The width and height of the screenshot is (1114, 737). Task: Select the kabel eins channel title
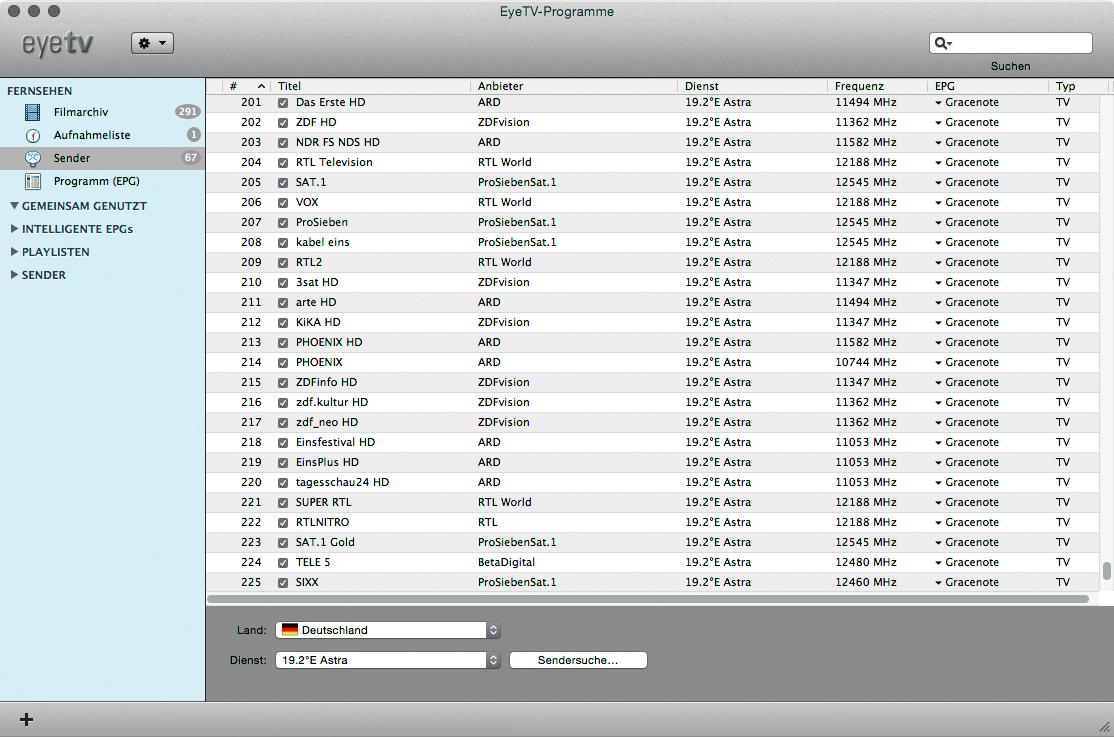323,242
